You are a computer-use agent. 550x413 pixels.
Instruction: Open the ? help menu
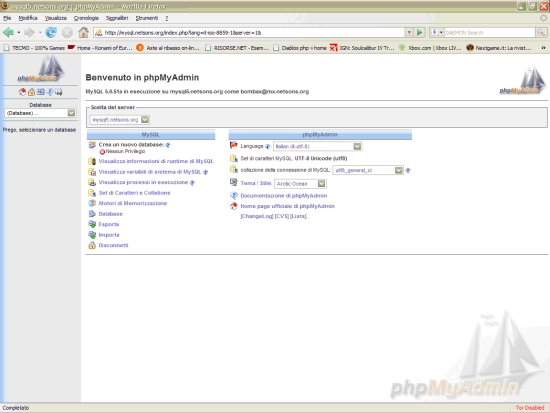pyautogui.click(x=167, y=18)
